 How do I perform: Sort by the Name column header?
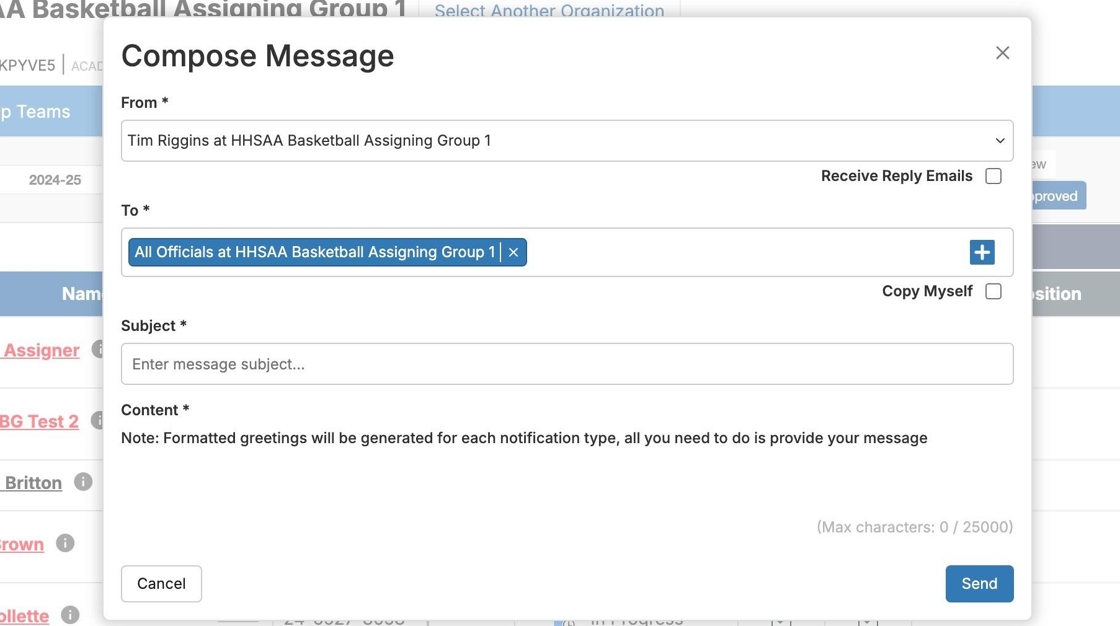point(80,294)
